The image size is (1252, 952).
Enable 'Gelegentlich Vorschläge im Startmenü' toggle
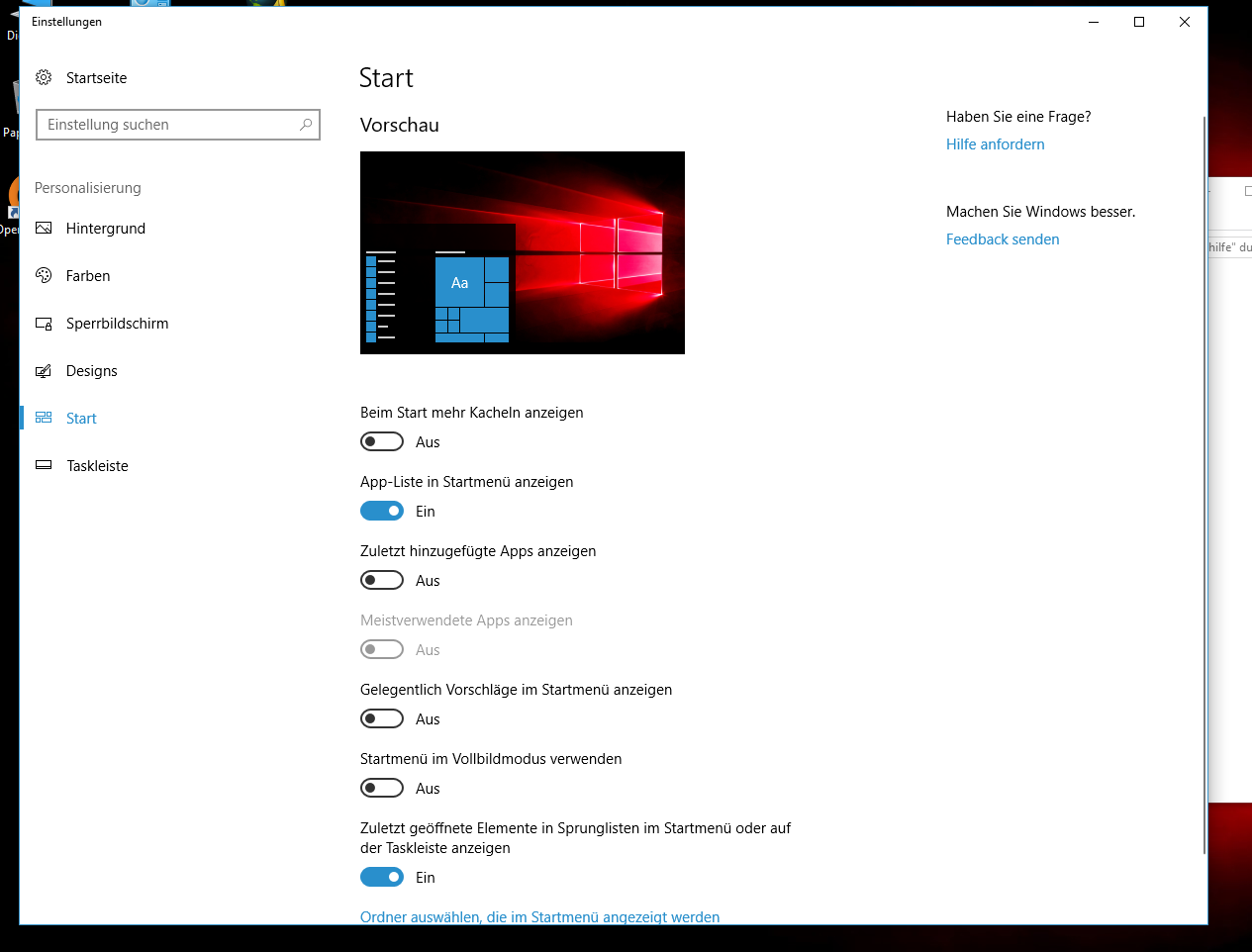click(x=382, y=718)
